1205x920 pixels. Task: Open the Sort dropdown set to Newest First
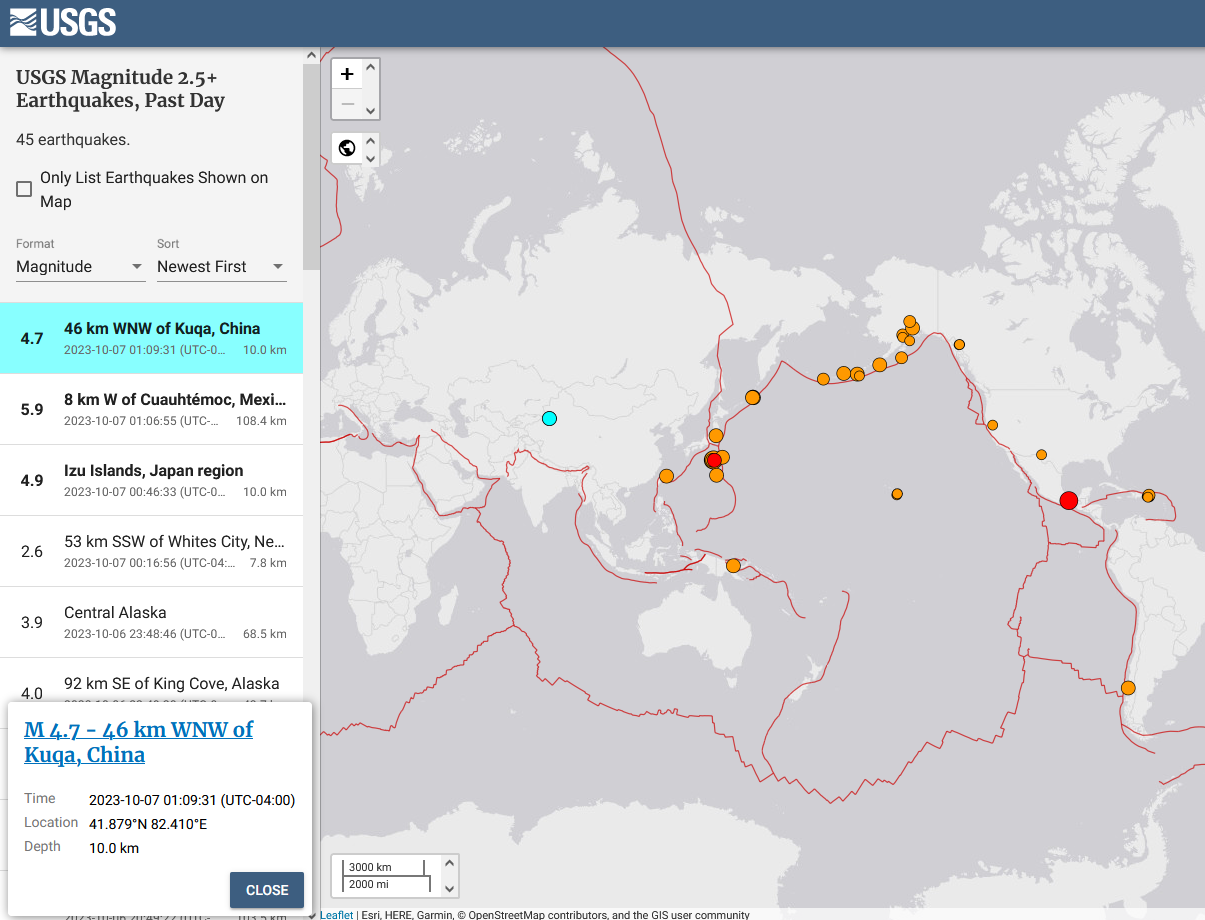[222, 267]
